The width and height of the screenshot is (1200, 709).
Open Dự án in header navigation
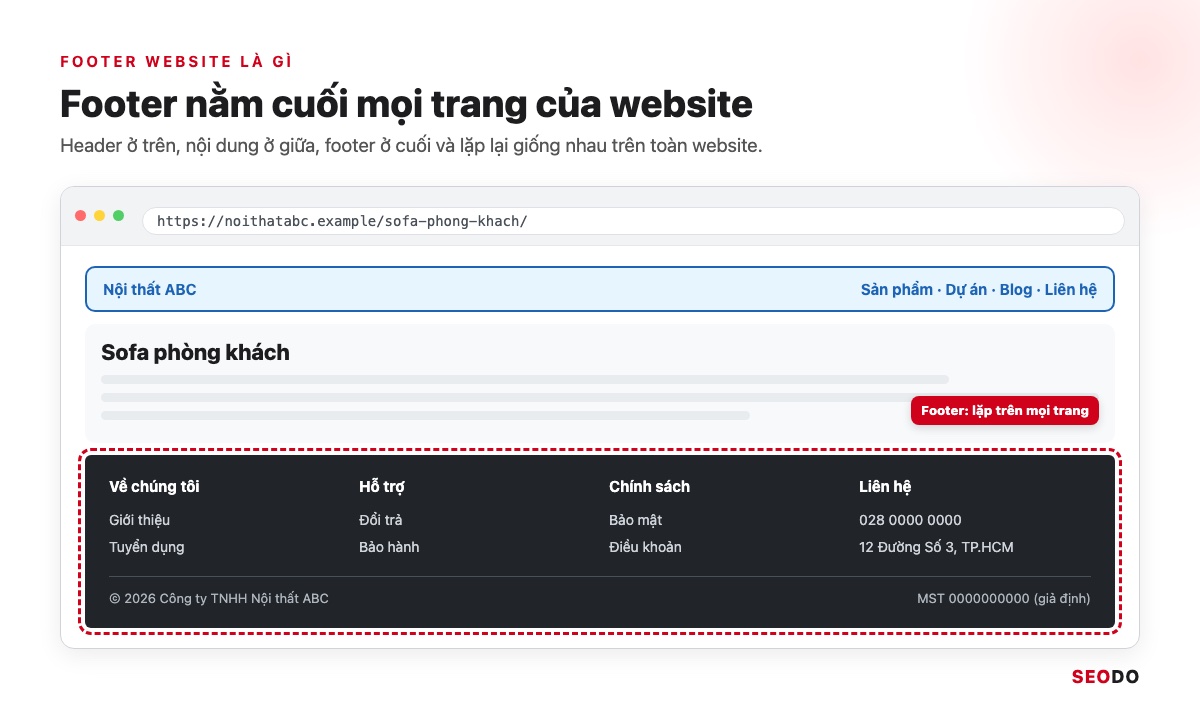pyautogui.click(x=966, y=290)
